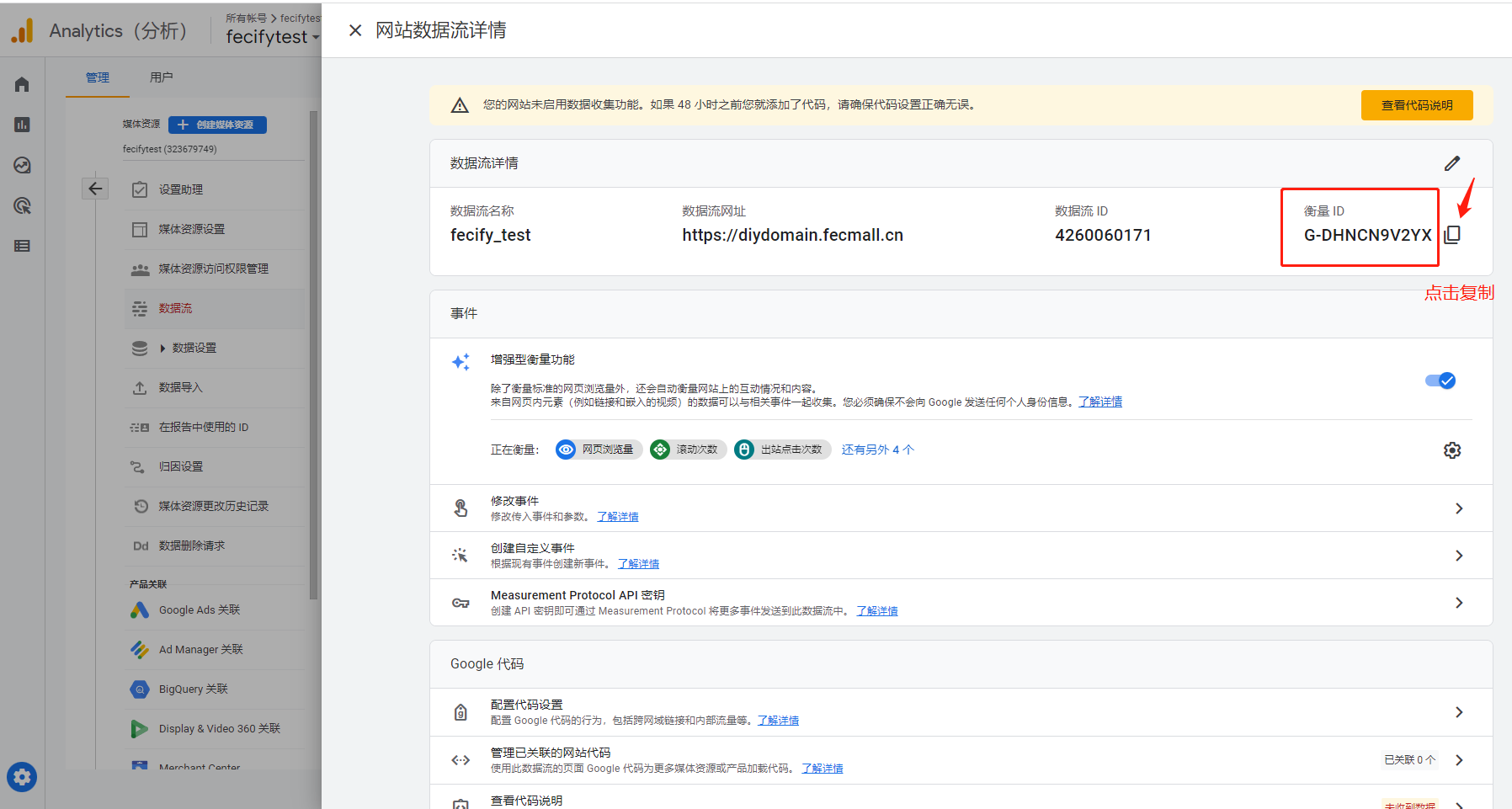
Task: Open 归因设置 menu item
Action: coord(215,466)
